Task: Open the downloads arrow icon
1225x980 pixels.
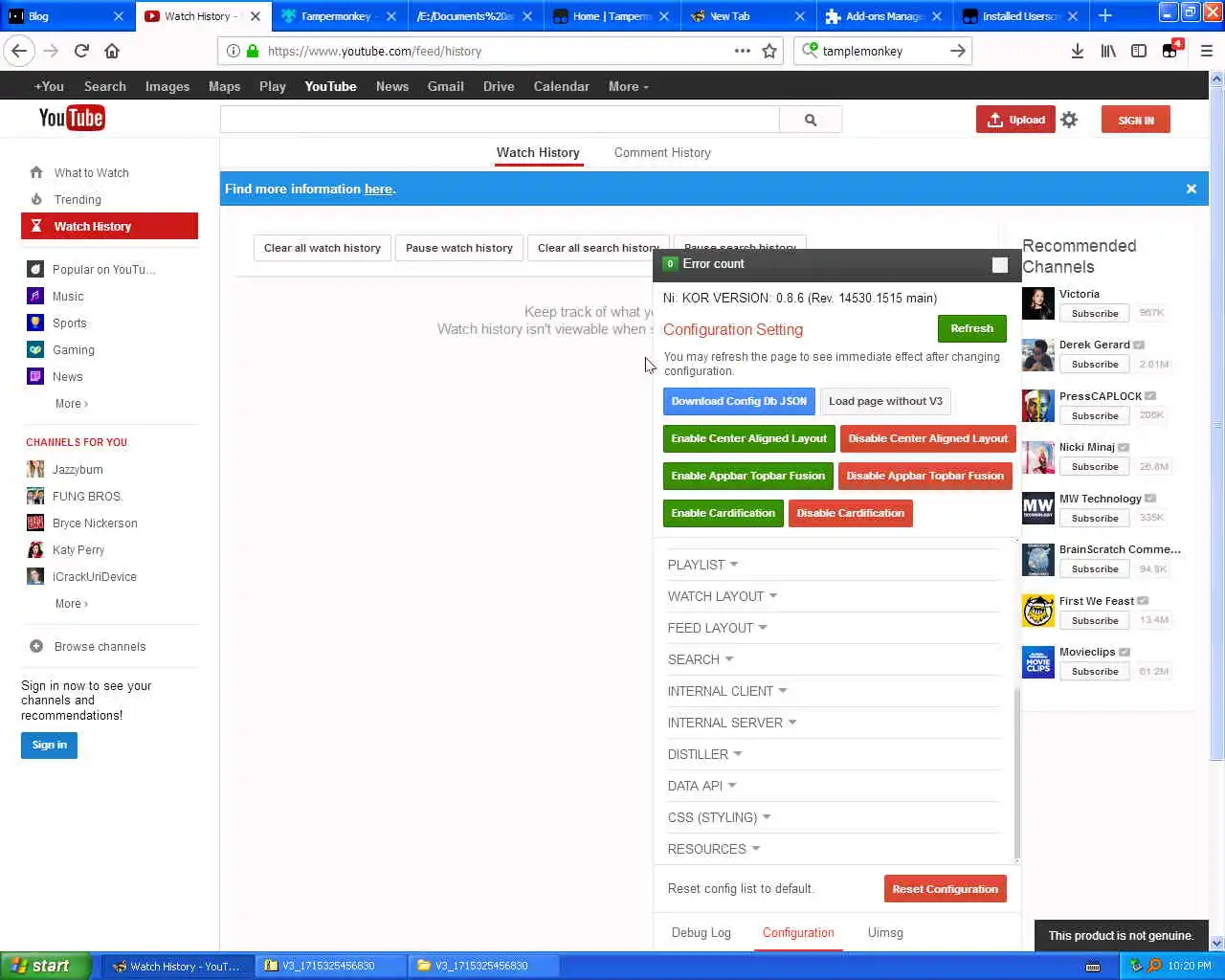Action: [x=1077, y=51]
